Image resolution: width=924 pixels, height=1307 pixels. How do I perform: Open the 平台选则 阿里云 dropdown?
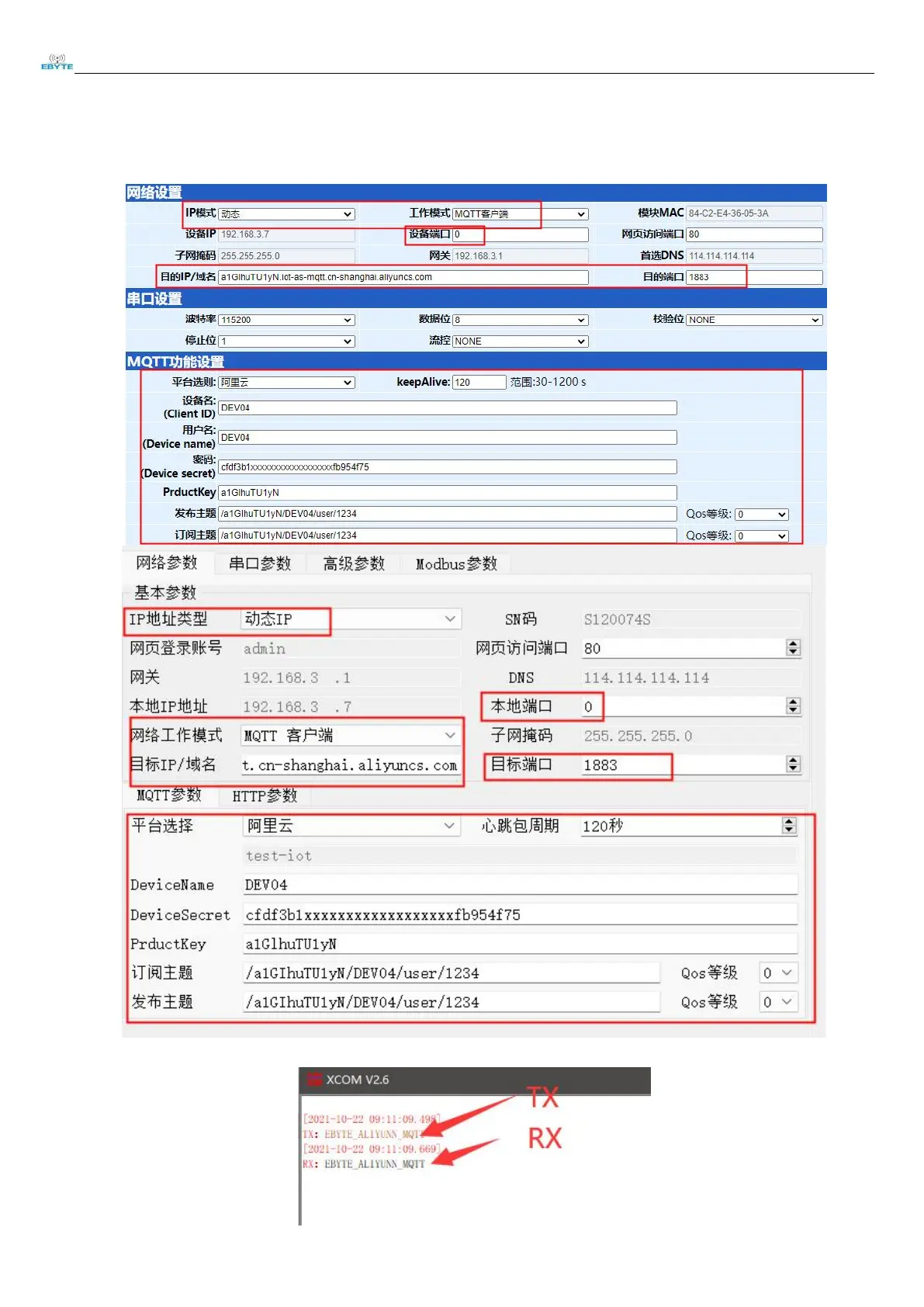click(x=286, y=382)
